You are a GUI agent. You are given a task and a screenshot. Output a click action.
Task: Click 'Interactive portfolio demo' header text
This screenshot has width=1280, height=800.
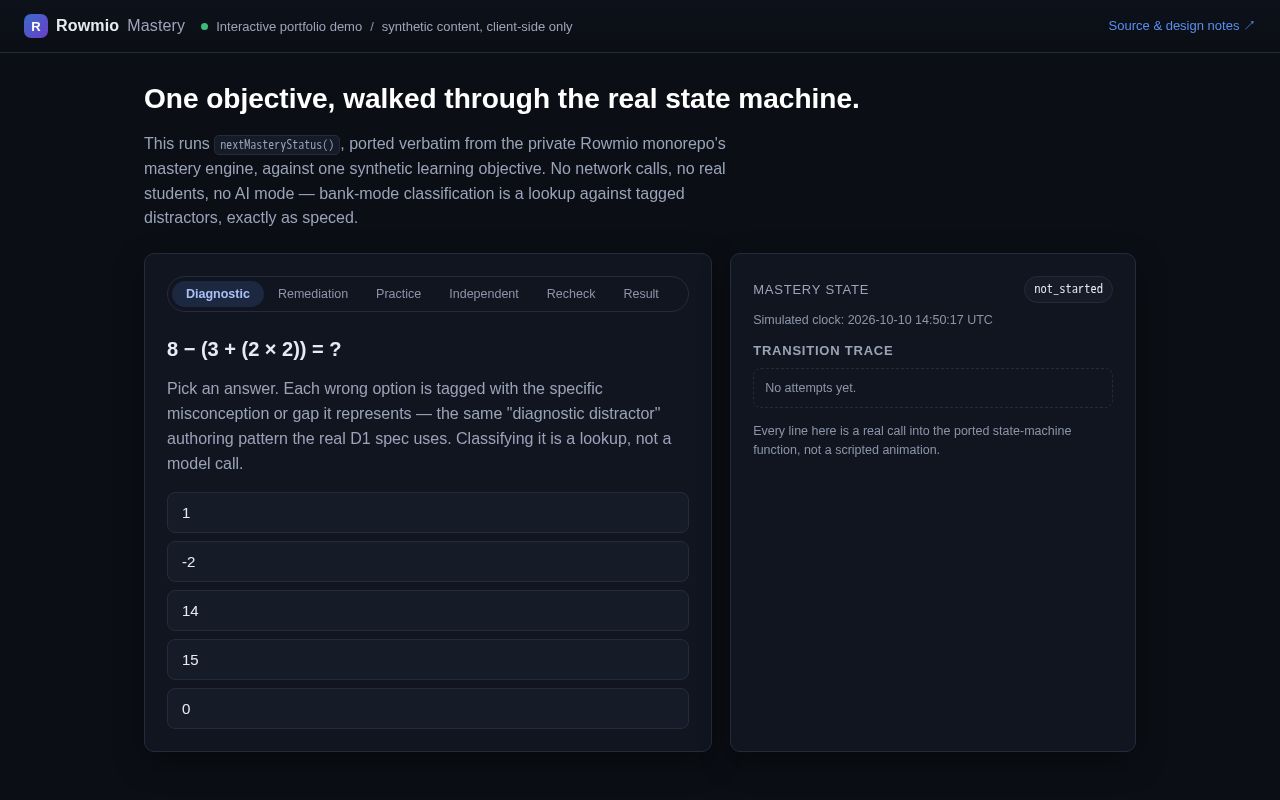click(289, 27)
